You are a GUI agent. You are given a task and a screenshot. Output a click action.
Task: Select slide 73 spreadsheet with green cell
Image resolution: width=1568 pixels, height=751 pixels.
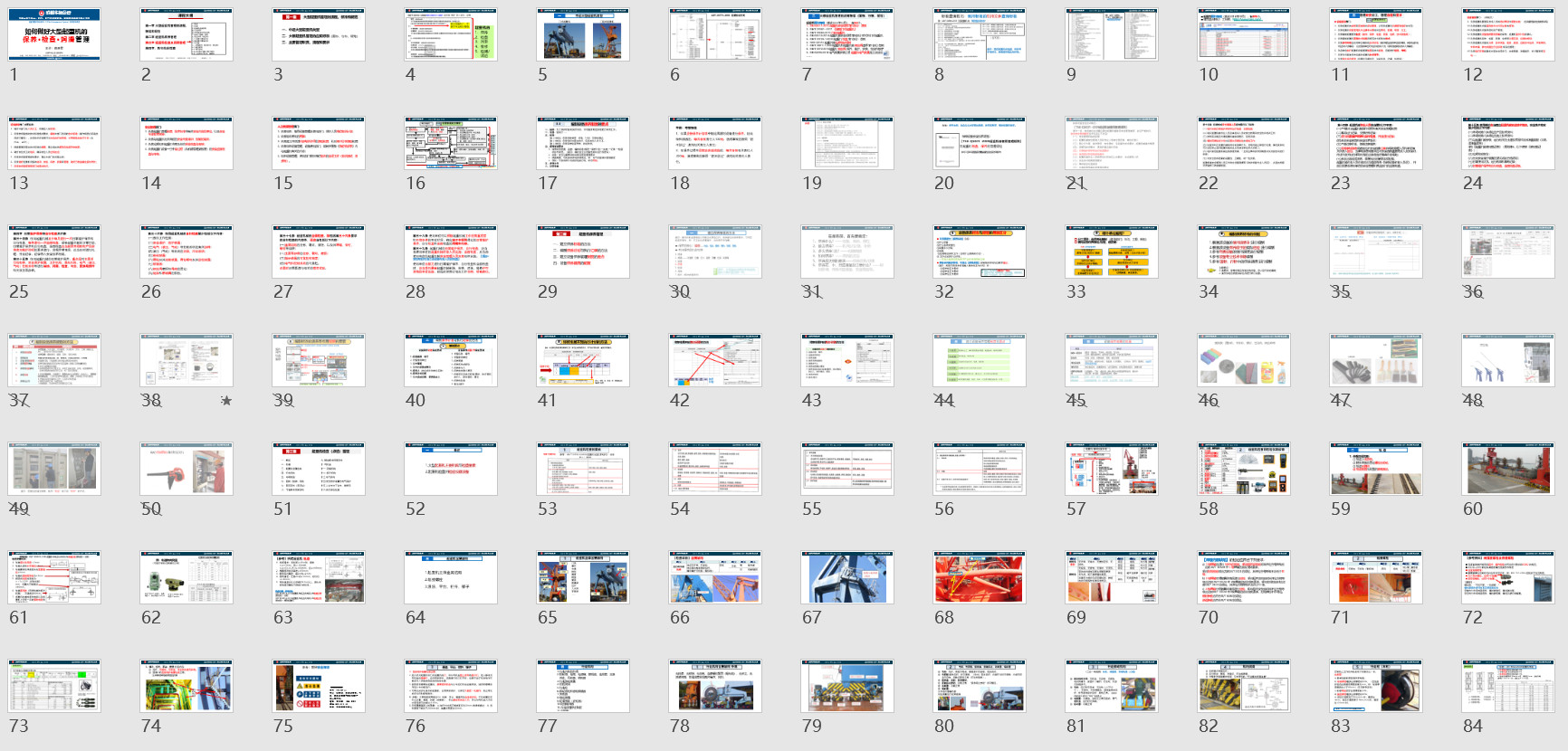pyautogui.click(x=54, y=687)
